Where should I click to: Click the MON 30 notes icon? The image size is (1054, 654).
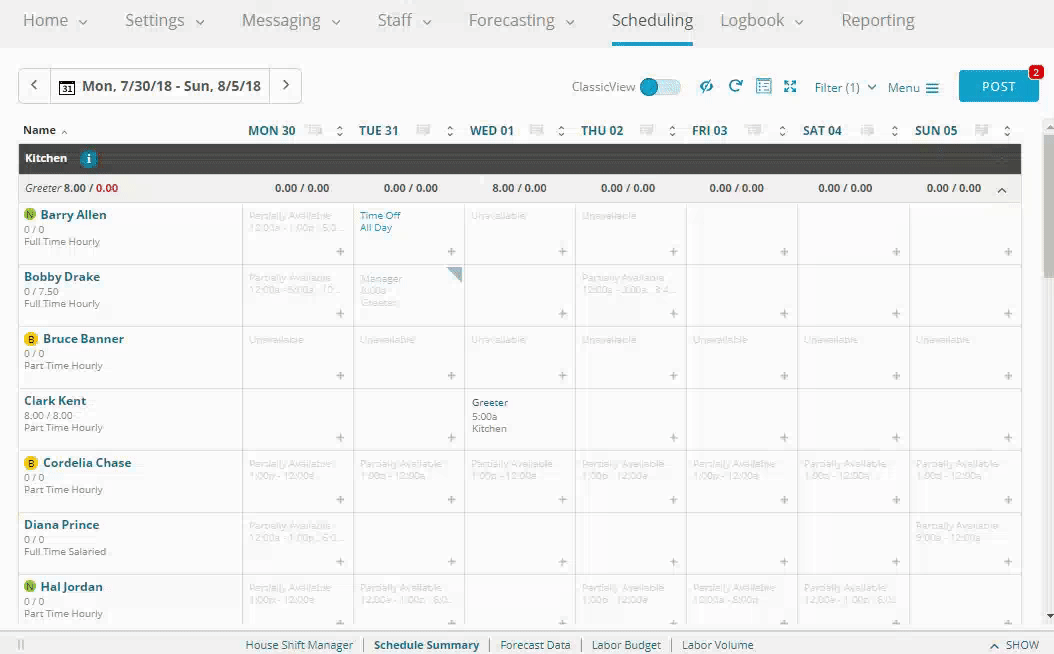pos(315,131)
